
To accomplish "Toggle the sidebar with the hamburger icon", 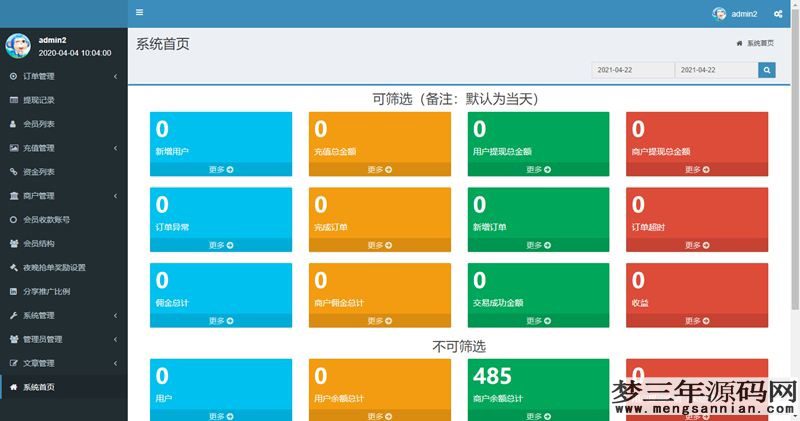I will 139,12.
